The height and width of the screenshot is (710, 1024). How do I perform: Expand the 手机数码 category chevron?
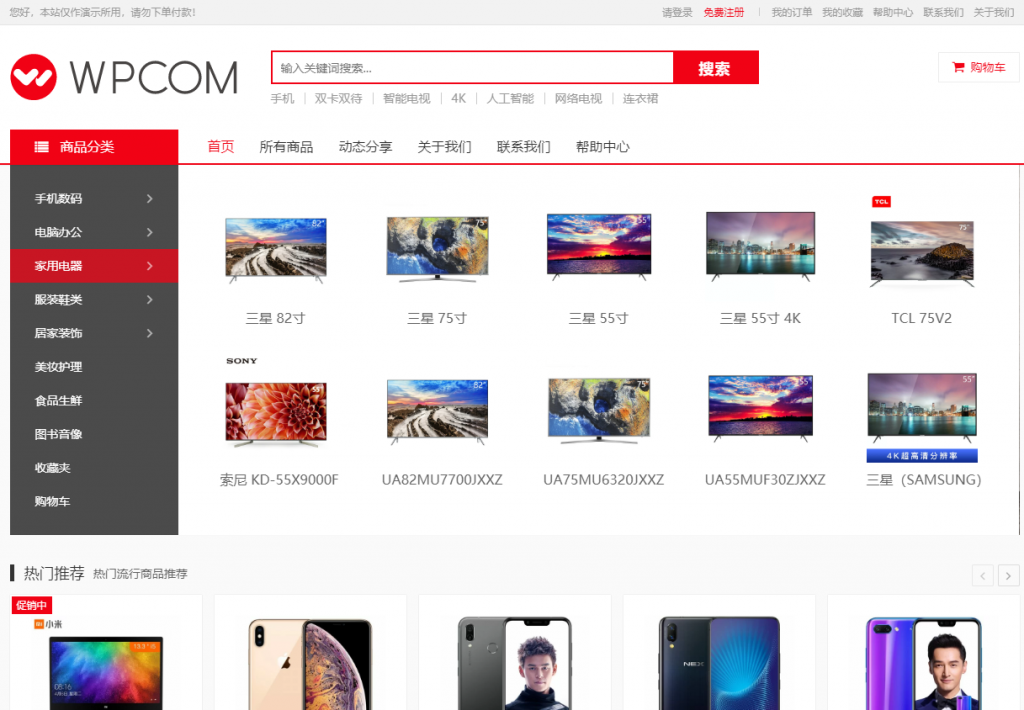coord(150,199)
